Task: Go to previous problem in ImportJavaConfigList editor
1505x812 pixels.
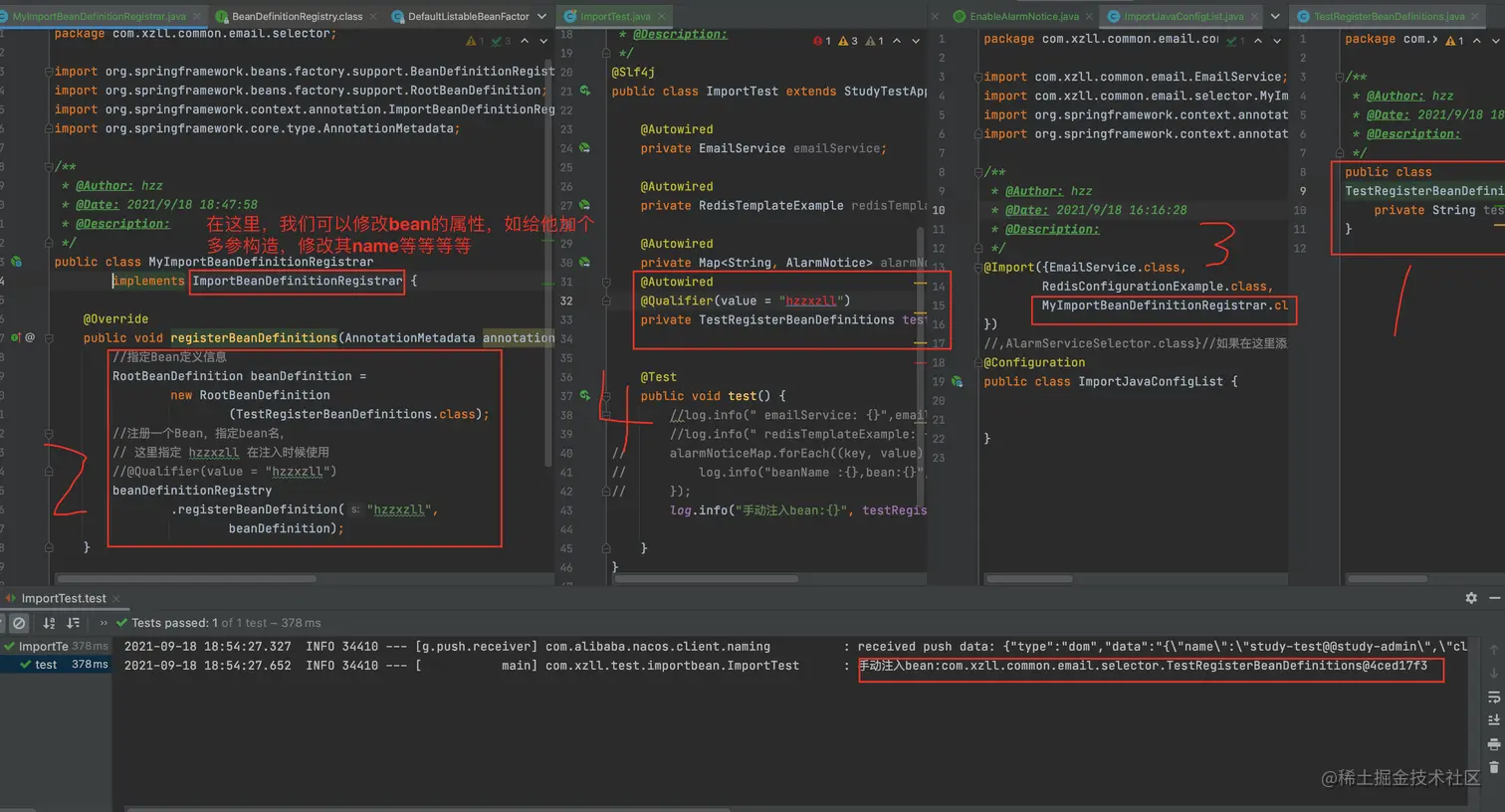Action: tap(1258, 41)
